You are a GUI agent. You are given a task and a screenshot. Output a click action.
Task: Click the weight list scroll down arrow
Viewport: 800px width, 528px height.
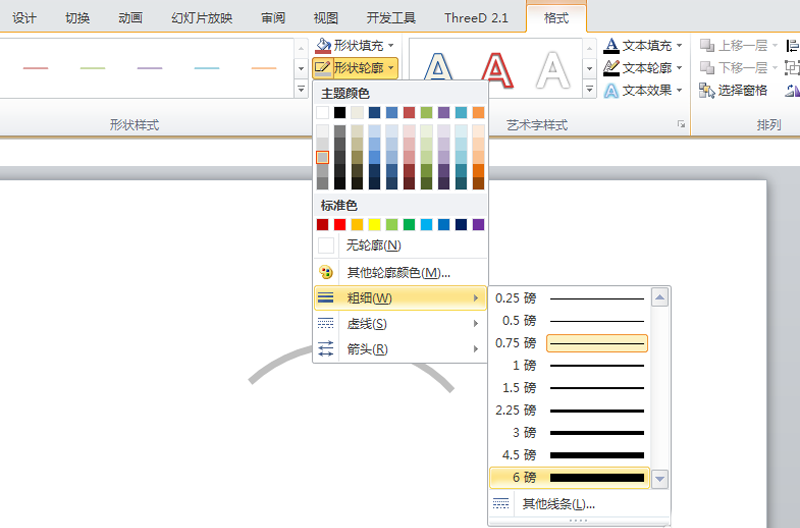[x=660, y=479]
